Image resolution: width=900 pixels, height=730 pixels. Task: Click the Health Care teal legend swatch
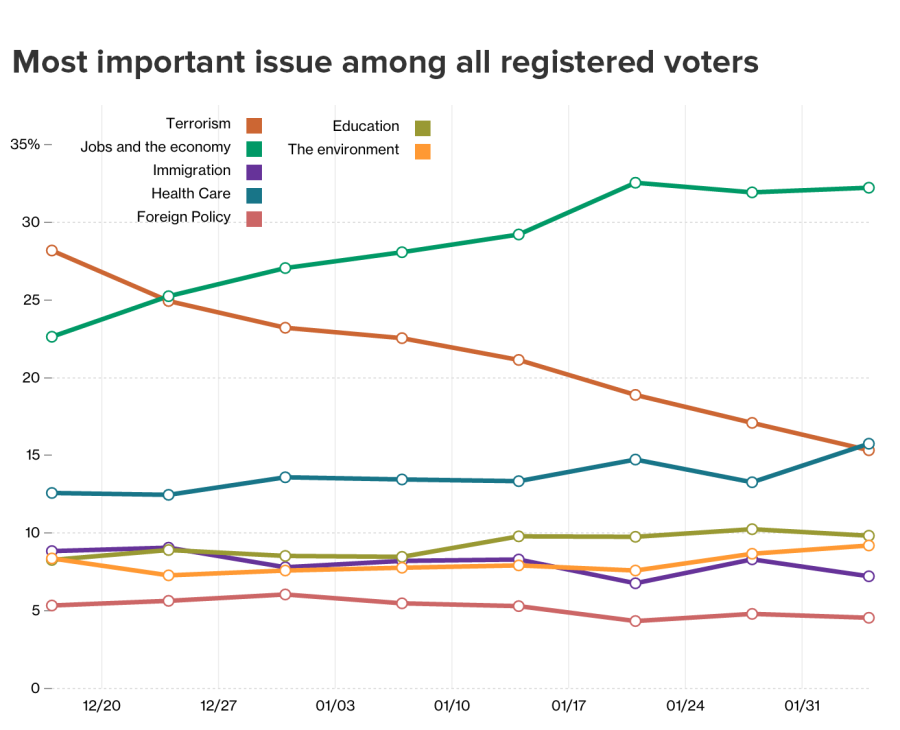tap(254, 195)
